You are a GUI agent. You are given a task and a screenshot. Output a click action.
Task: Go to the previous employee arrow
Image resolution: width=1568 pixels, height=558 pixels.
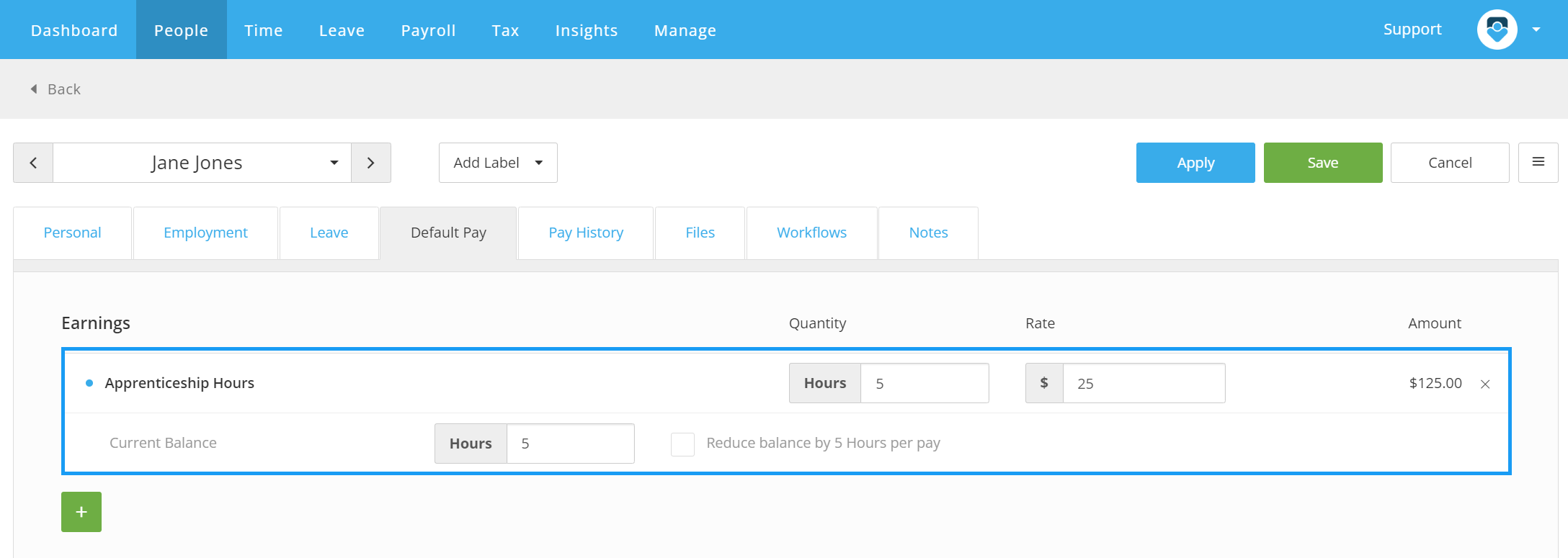pyautogui.click(x=33, y=163)
